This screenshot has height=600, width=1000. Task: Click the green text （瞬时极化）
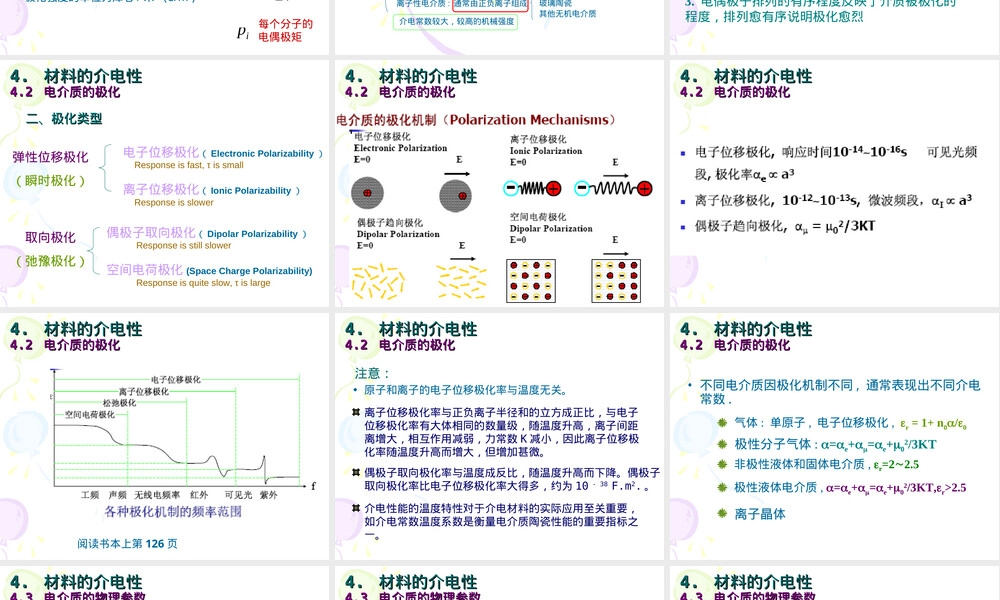[x=50, y=180]
